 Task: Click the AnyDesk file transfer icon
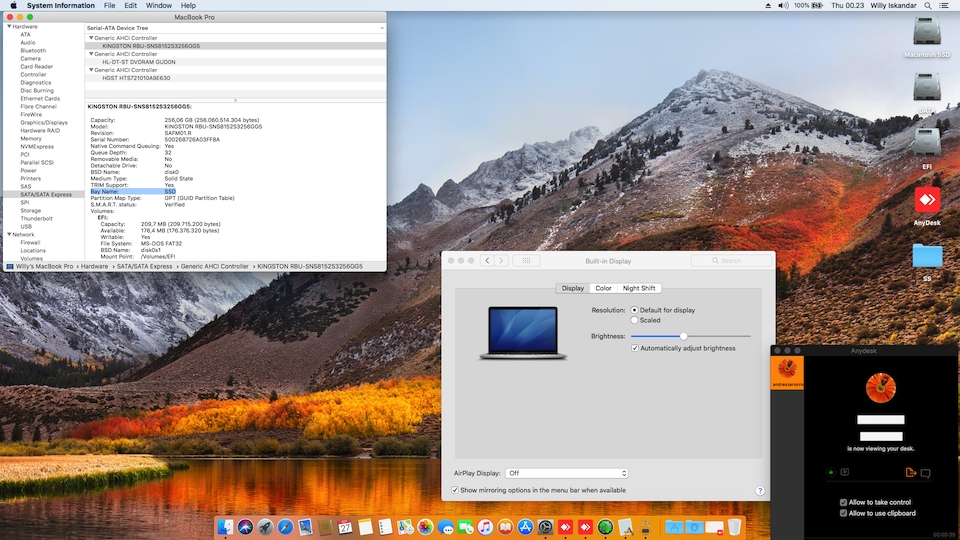click(910, 472)
